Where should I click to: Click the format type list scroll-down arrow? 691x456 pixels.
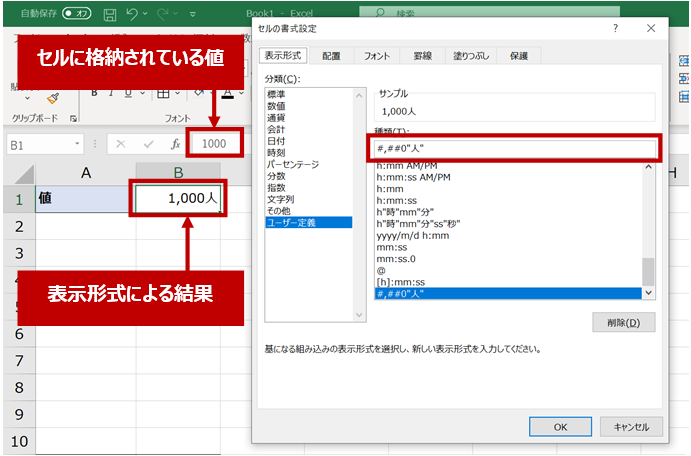point(648,293)
